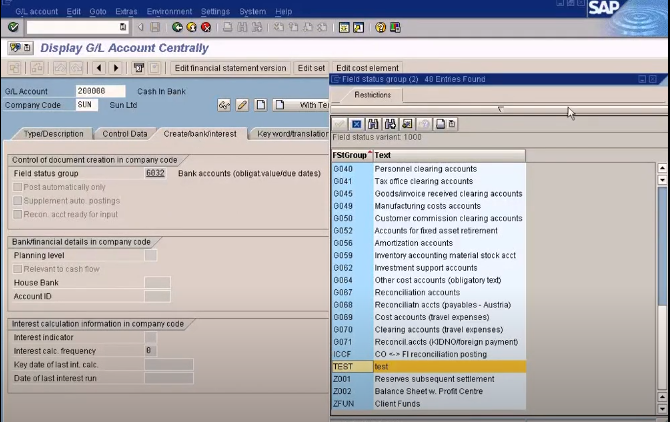Viewport: 670px width, 422px height.
Task: Click the yellow Exit icon
Action: coord(191,27)
